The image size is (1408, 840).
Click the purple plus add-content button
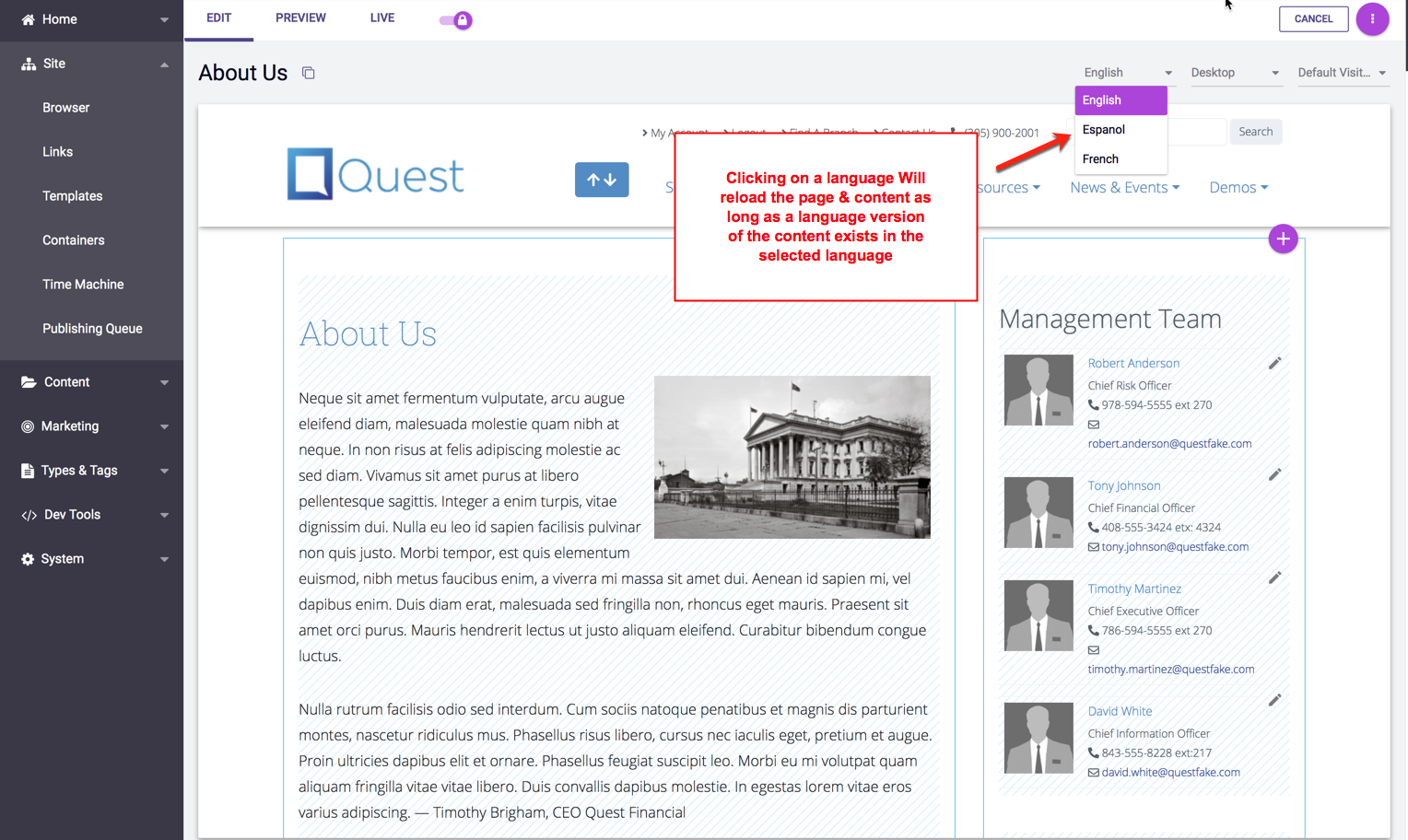tap(1283, 239)
